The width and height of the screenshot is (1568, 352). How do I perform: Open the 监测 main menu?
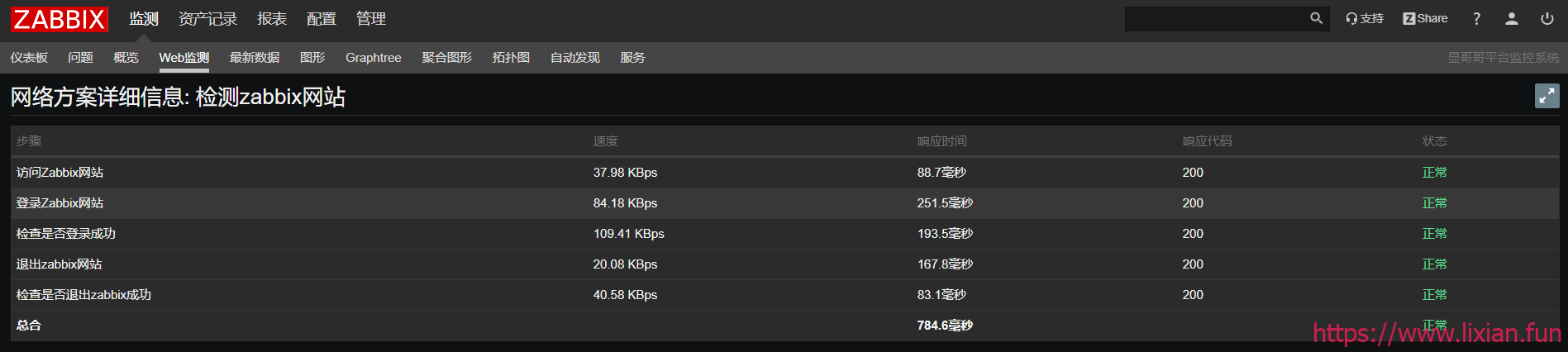tap(144, 19)
